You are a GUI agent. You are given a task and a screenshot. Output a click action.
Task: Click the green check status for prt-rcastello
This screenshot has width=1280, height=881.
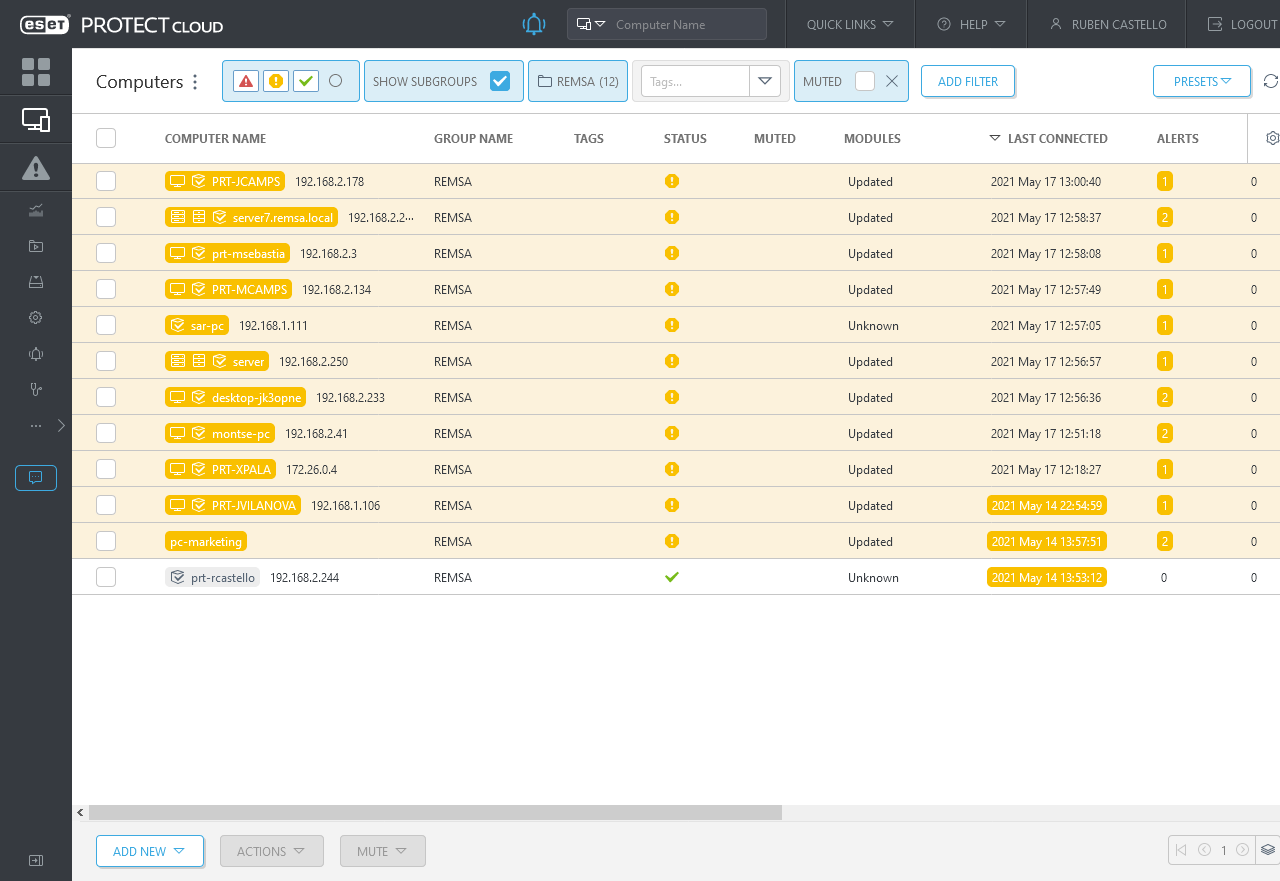tap(672, 577)
